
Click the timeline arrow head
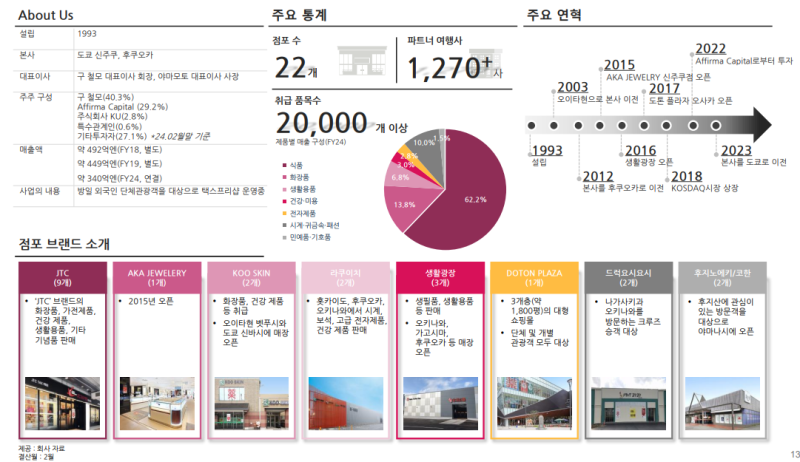[760, 126]
